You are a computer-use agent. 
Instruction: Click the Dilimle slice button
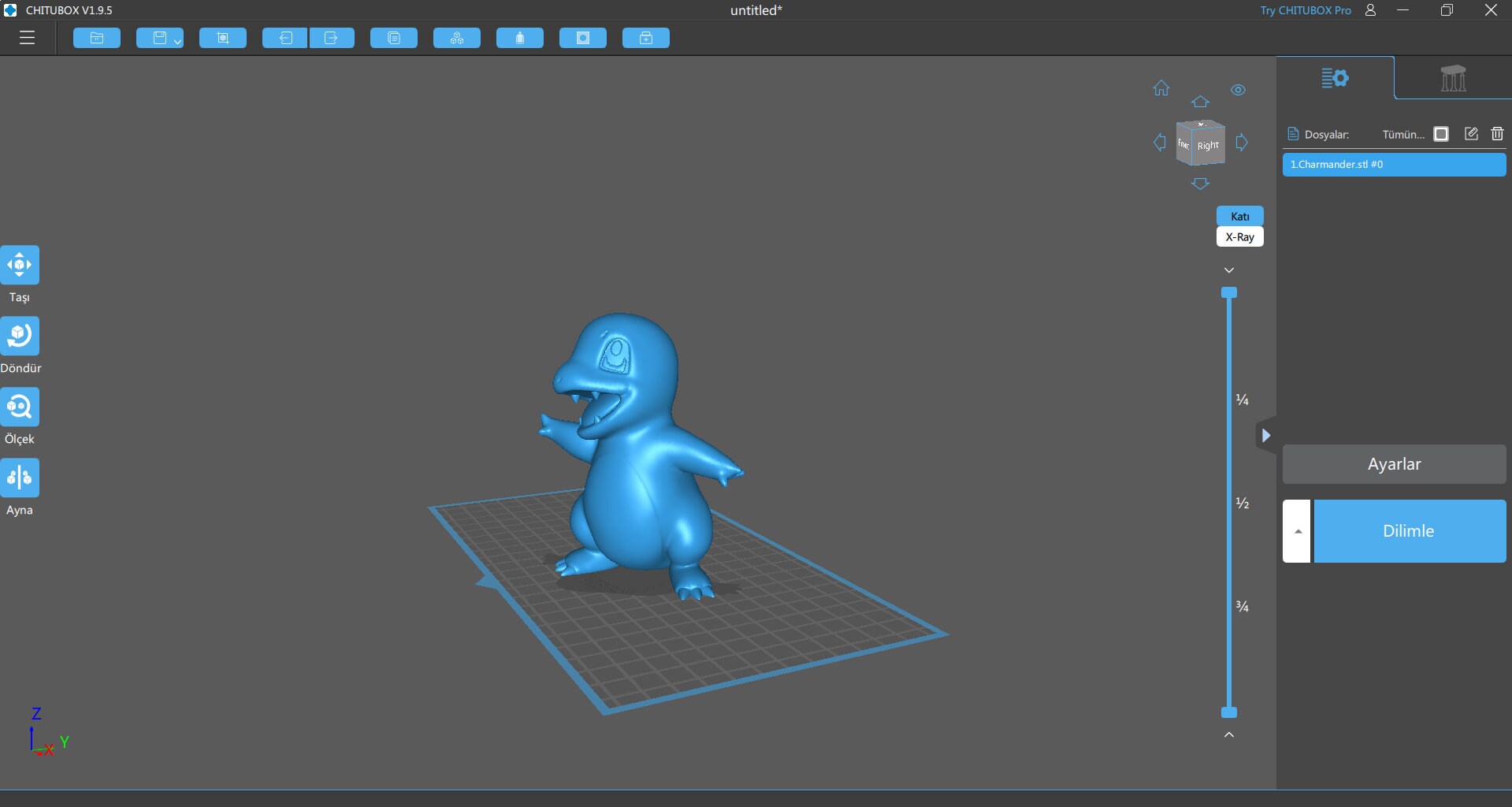[x=1409, y=530]
